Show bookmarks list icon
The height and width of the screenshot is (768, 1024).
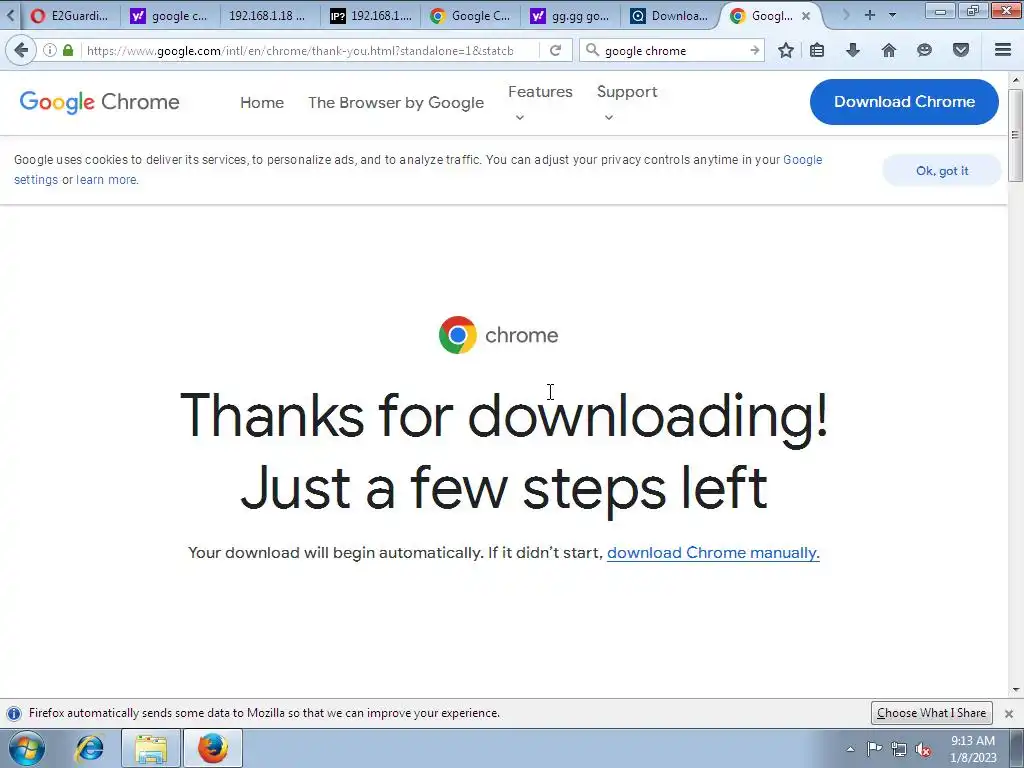point(817,50)
